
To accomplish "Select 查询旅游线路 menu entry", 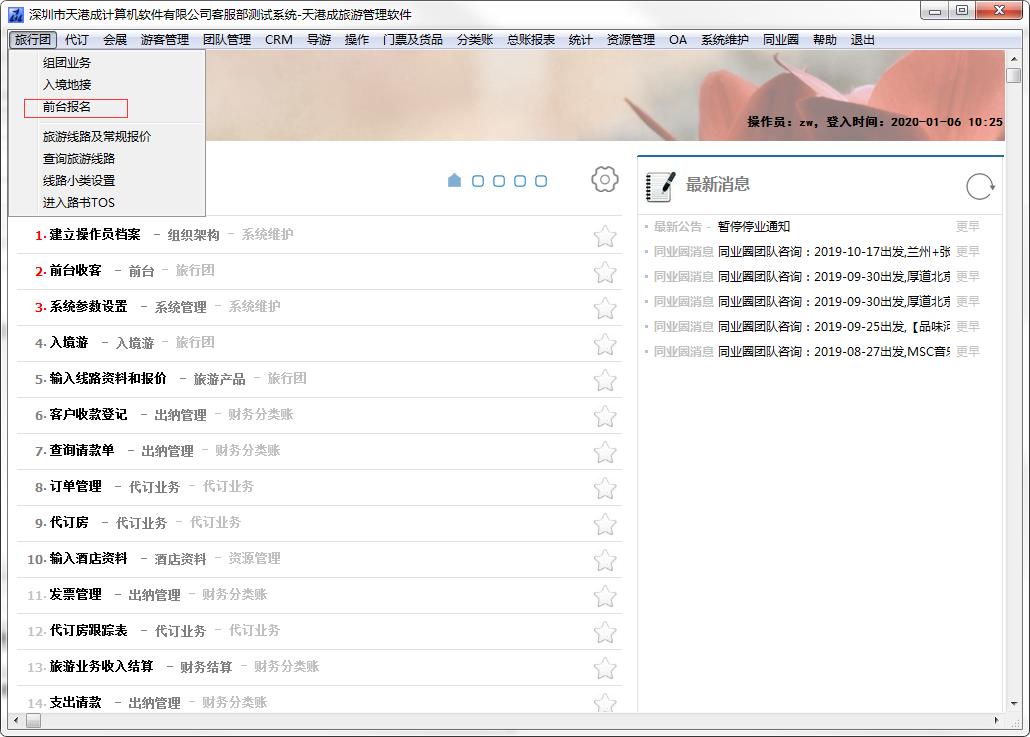I will 79,159.
